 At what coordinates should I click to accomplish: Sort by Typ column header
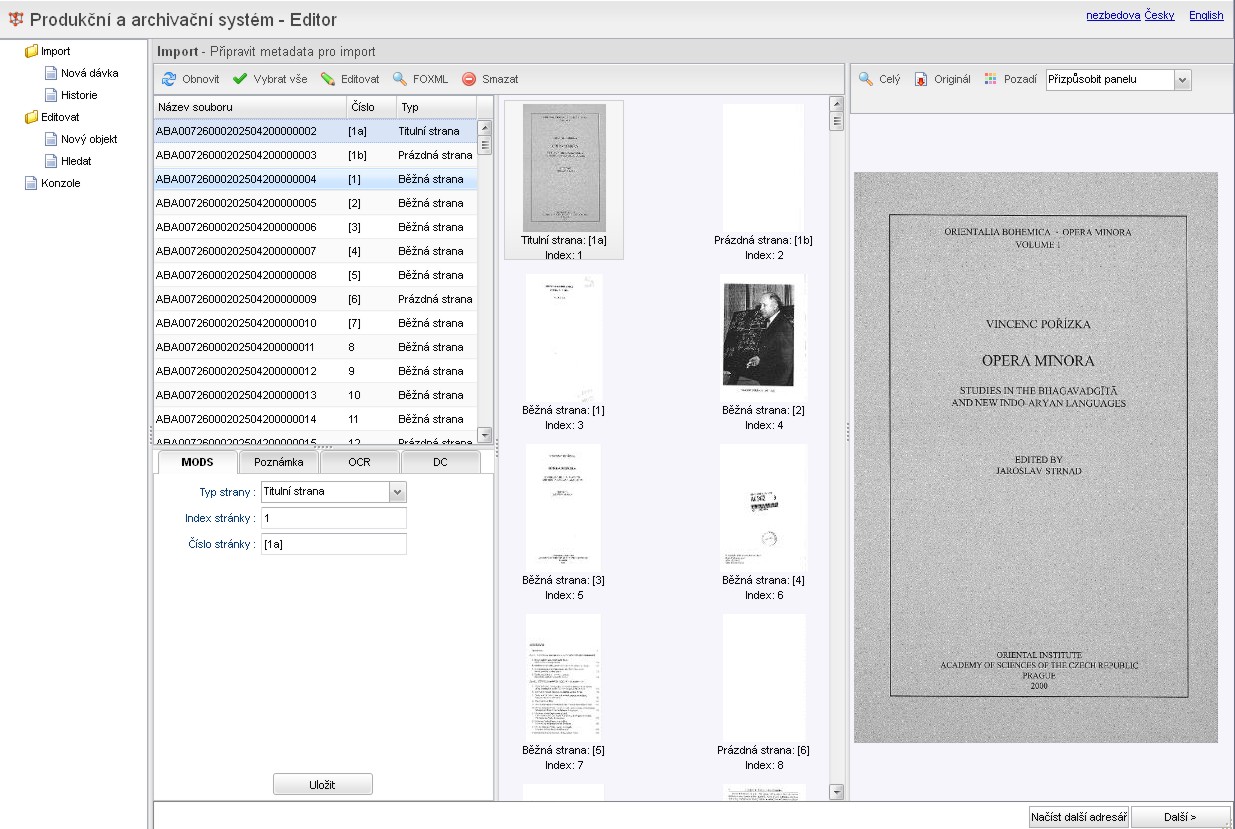(435, 107)
